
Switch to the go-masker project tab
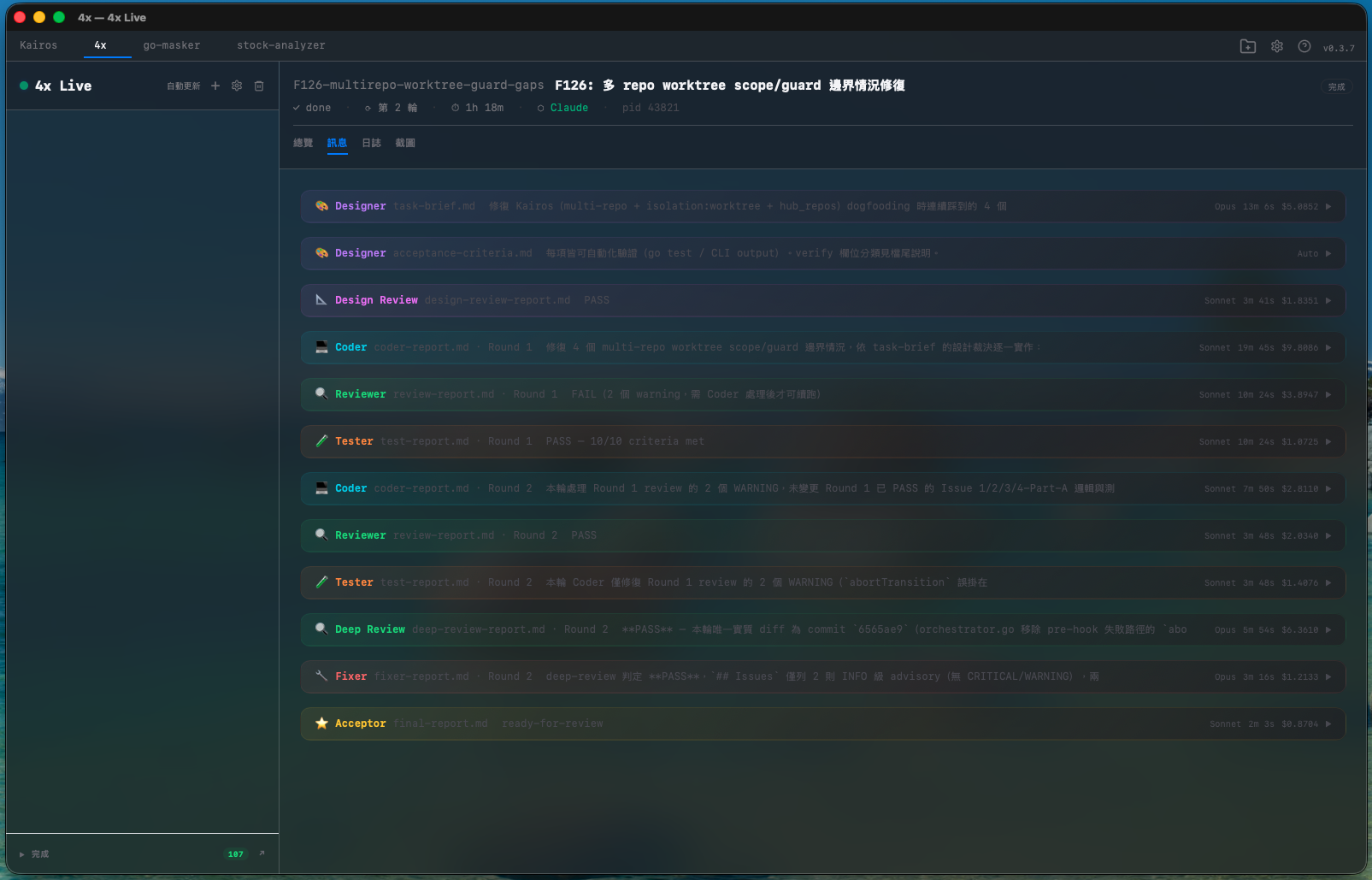[172, 45]
